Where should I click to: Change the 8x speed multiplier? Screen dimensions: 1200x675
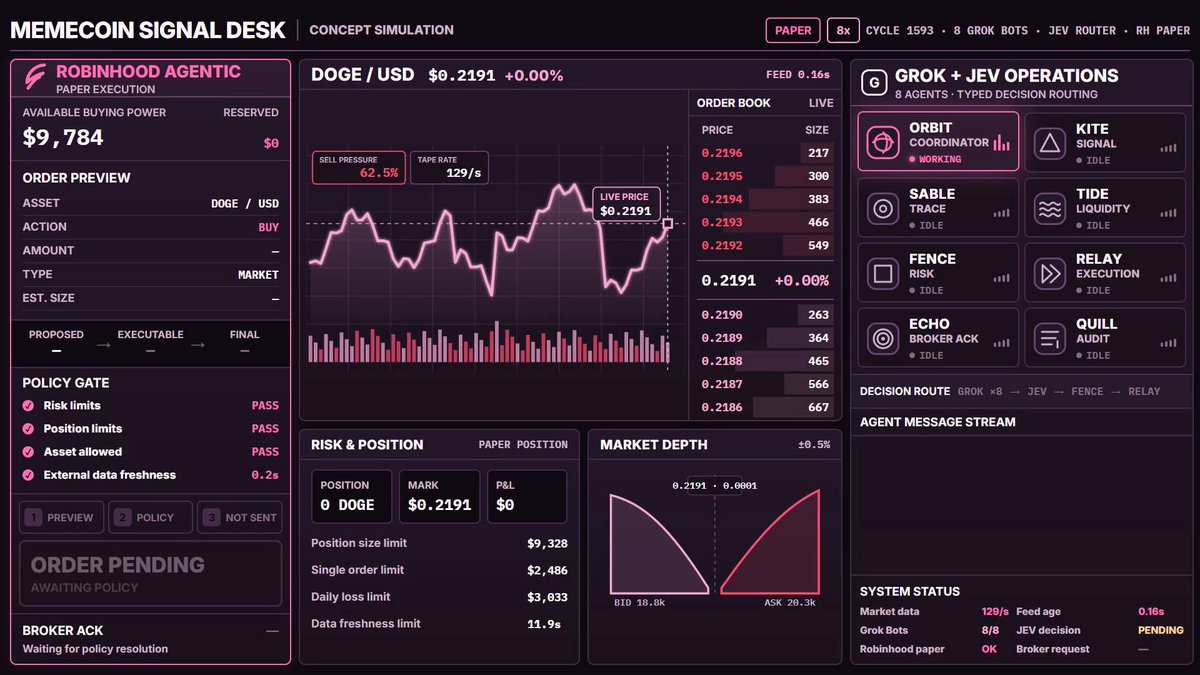[843, 30]
